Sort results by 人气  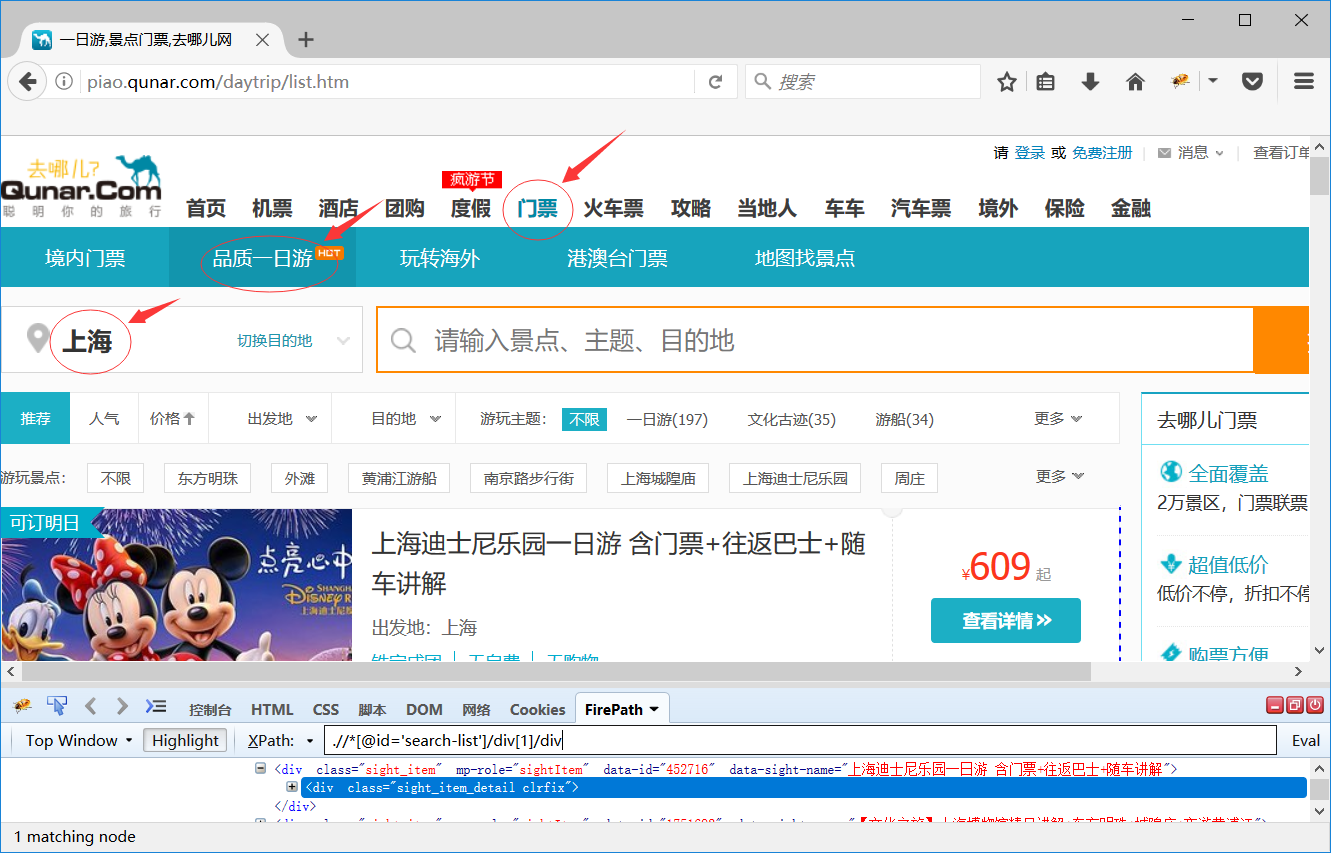coord(104,418)
